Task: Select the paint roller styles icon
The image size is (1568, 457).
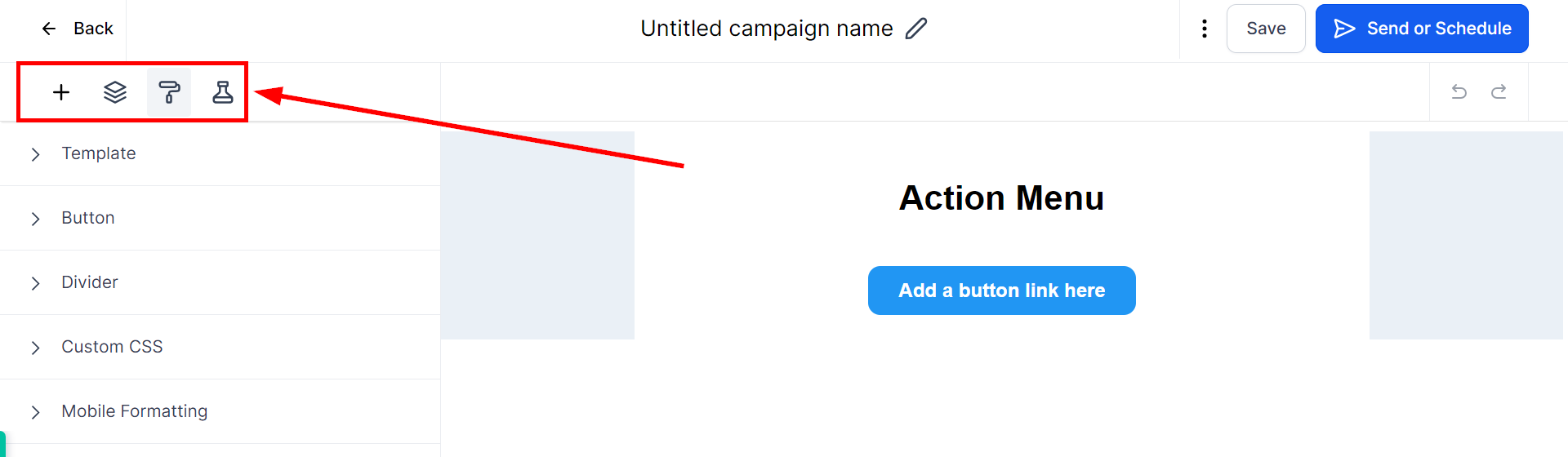Action: (x=169, y=92)
